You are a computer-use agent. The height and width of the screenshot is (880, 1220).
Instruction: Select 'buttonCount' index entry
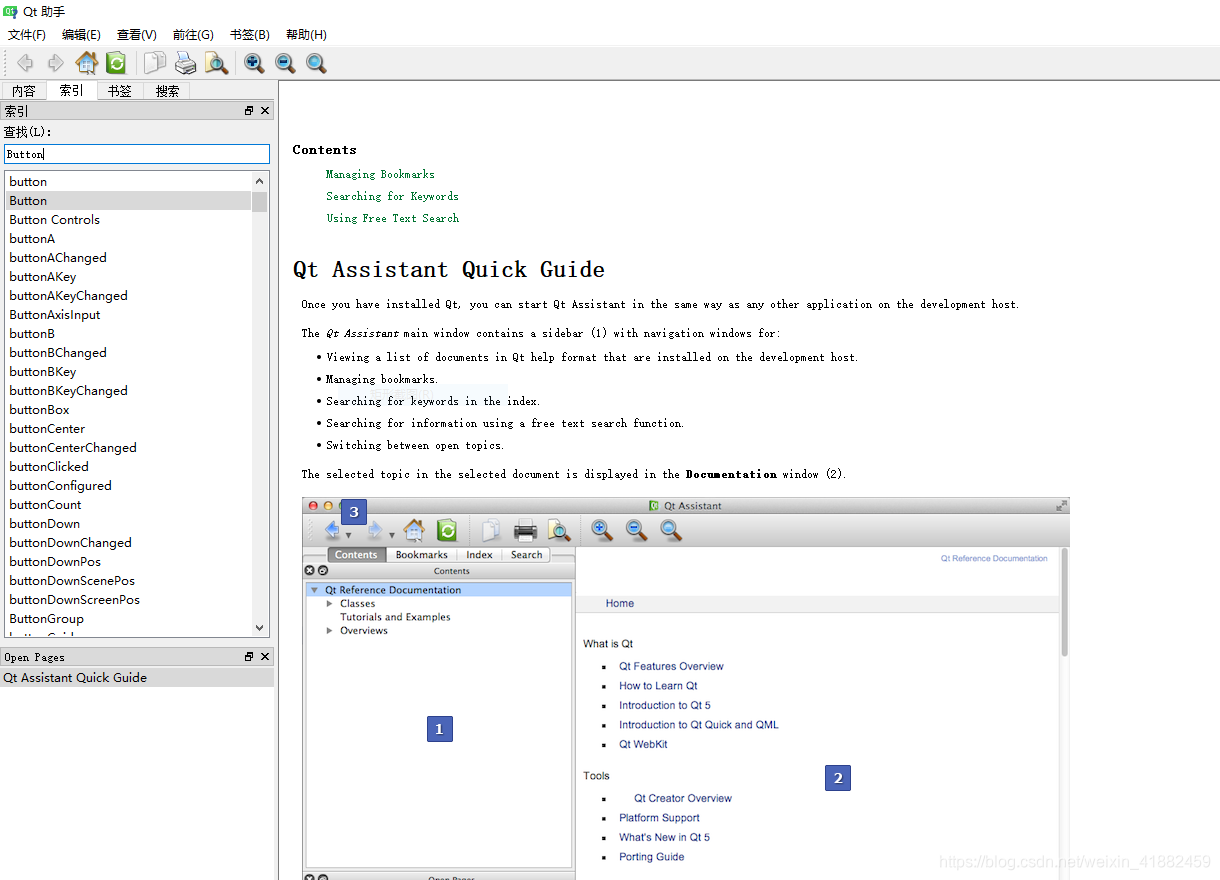point(128,505)
